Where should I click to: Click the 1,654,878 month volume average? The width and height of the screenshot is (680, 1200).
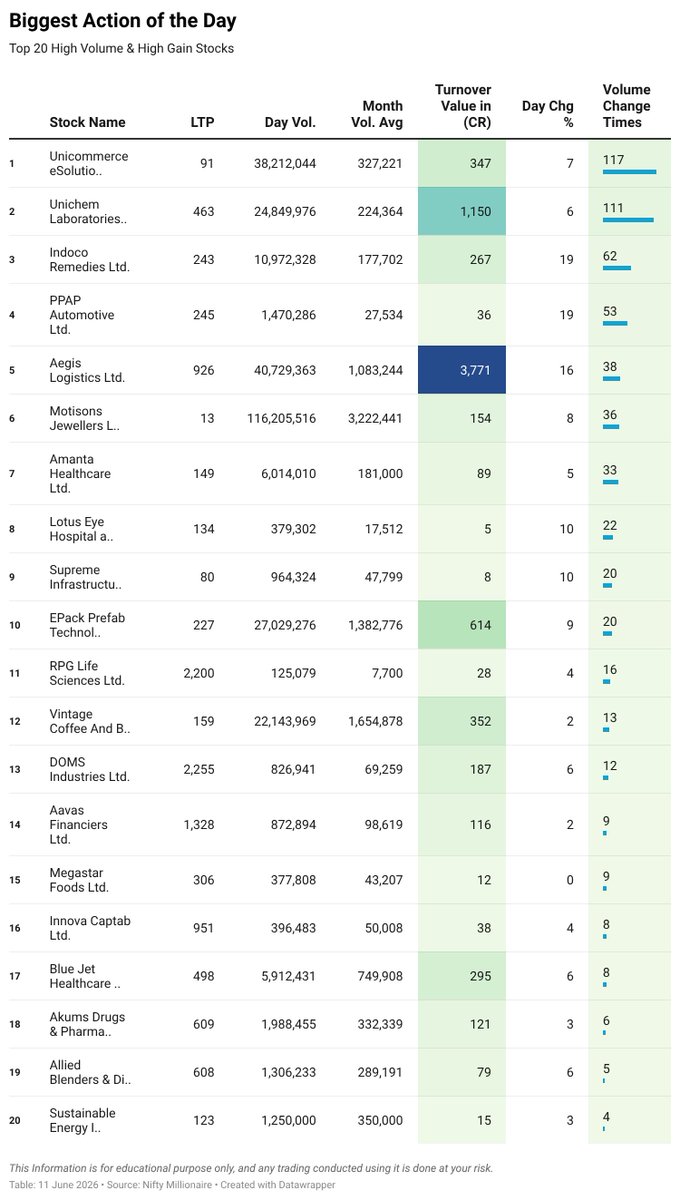pos(376,721)
